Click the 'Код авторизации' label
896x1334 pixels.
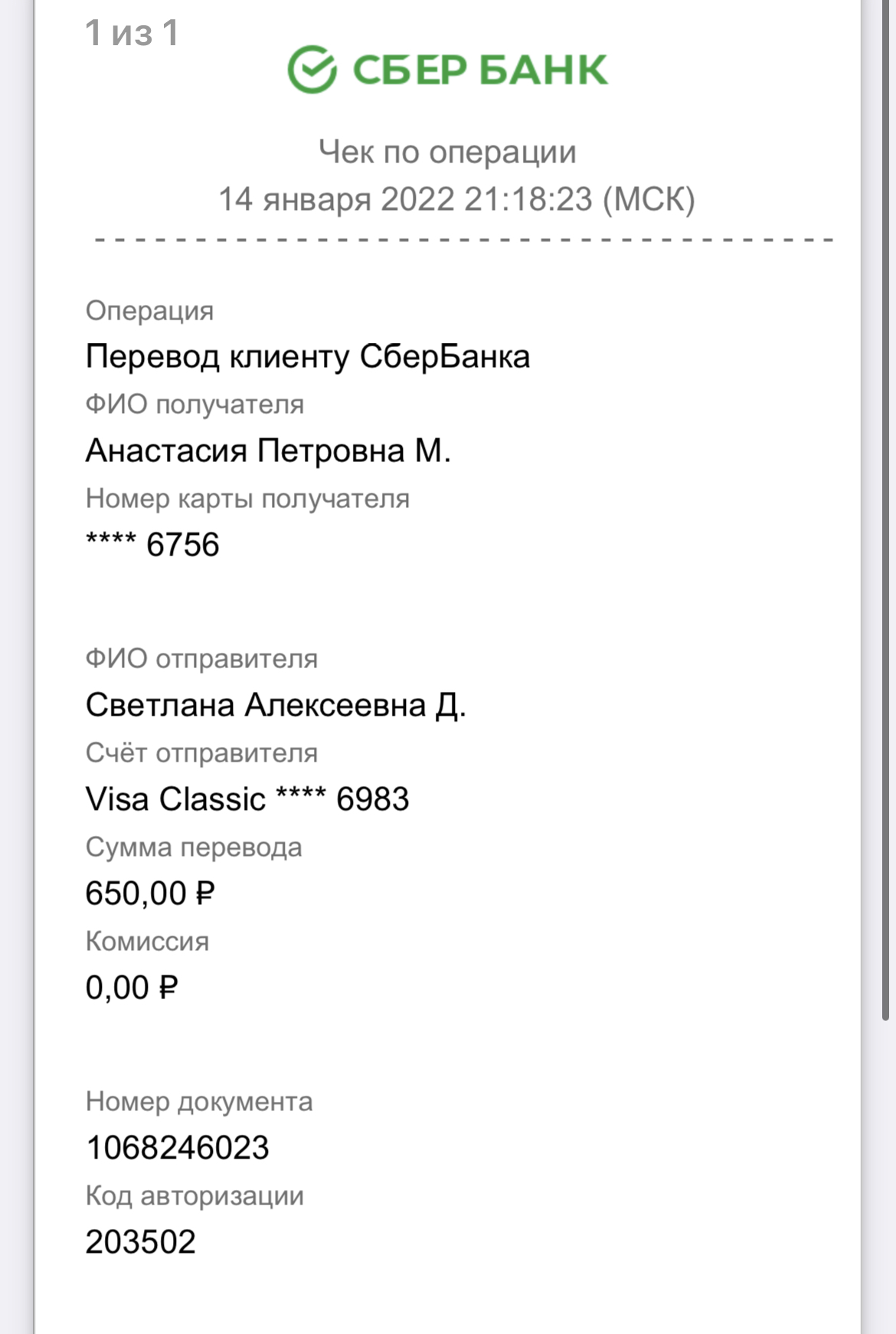tap(195, 1196)
